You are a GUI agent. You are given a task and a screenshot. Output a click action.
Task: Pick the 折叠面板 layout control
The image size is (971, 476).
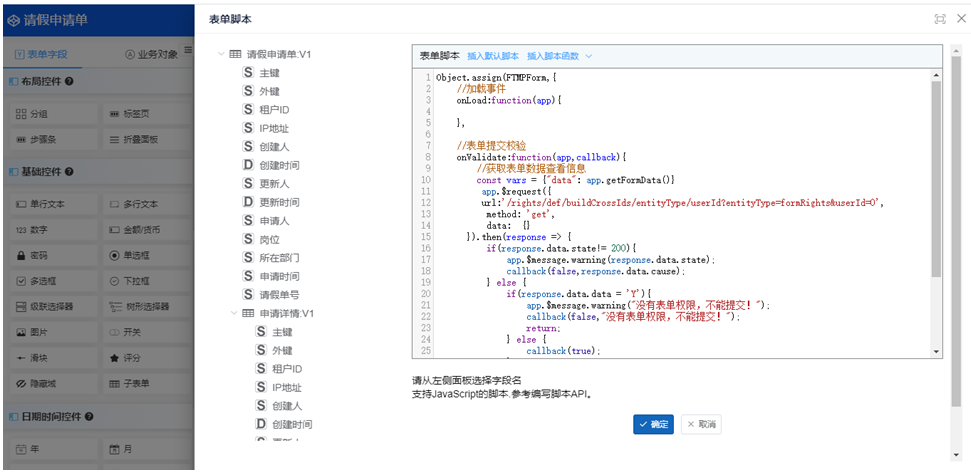[149, 139]
